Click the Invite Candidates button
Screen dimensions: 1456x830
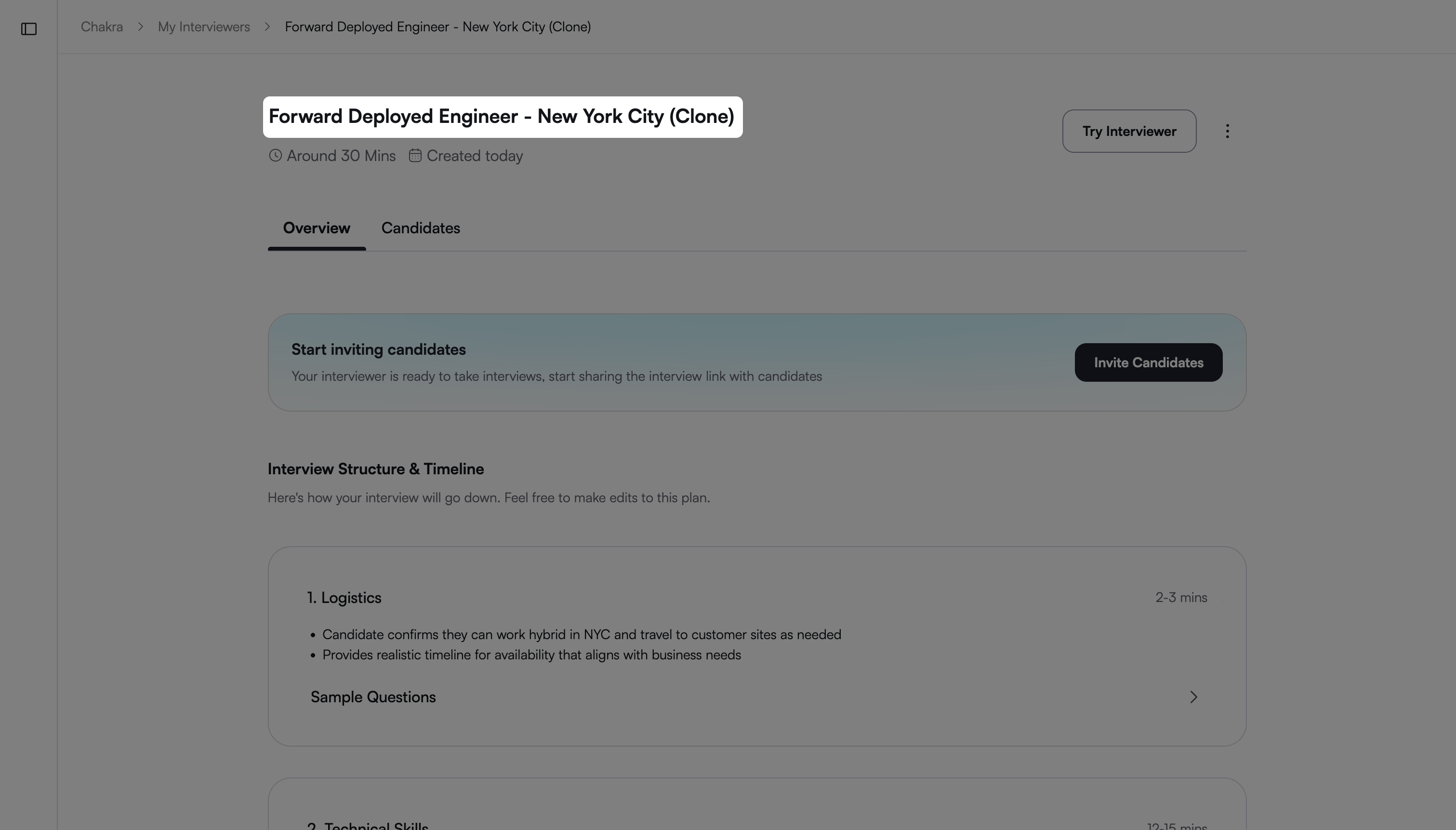[1148, 362]
